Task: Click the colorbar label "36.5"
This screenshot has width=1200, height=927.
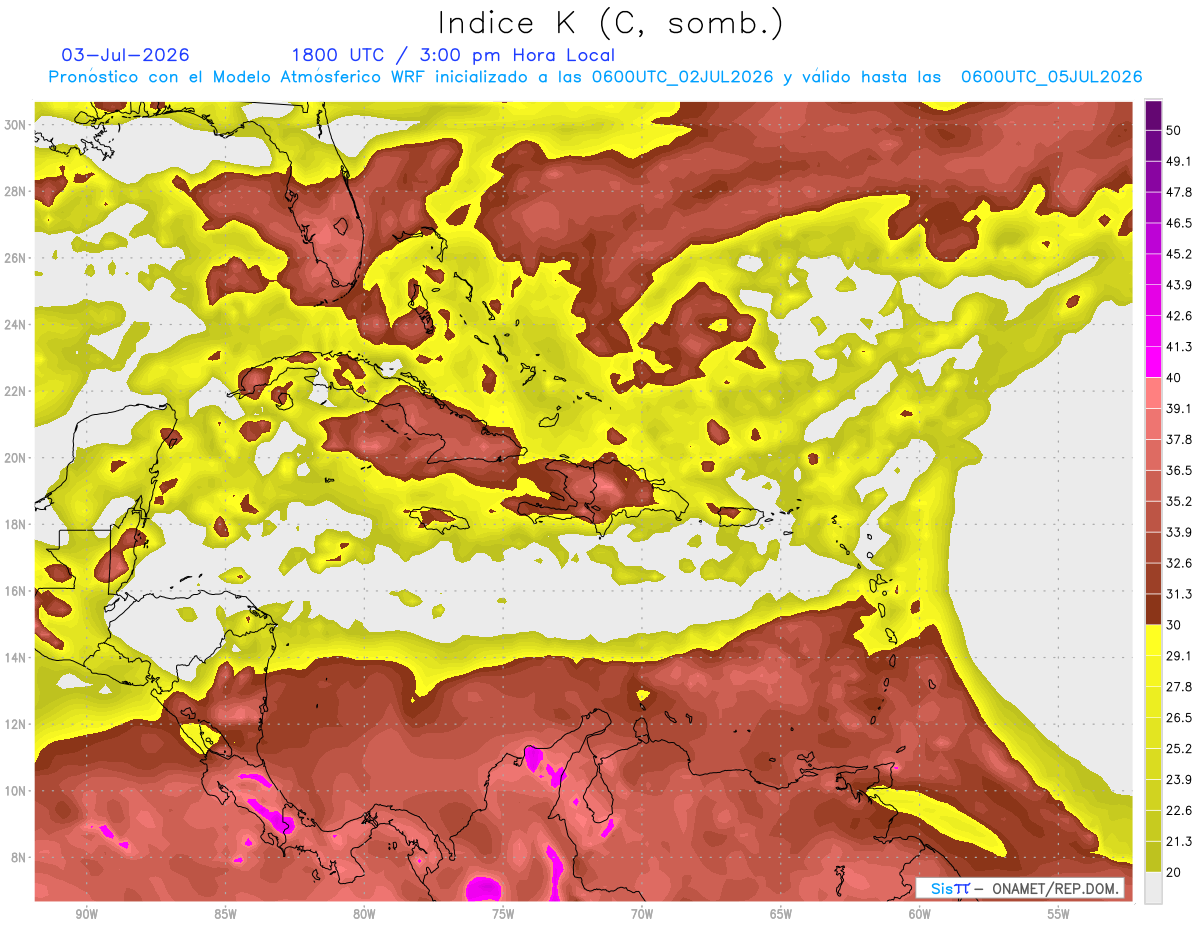Action: (1180, 470)
